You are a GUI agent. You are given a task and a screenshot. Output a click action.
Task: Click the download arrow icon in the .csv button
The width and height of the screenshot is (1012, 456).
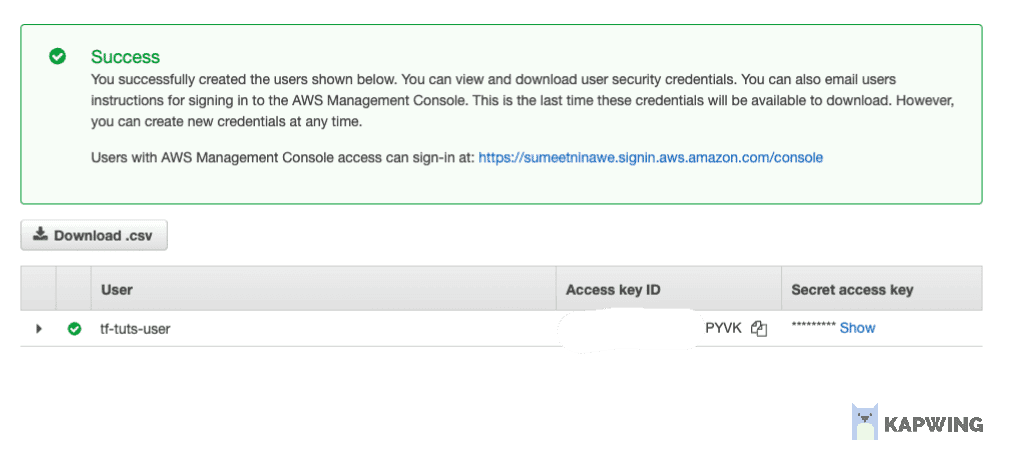point(40,235)
